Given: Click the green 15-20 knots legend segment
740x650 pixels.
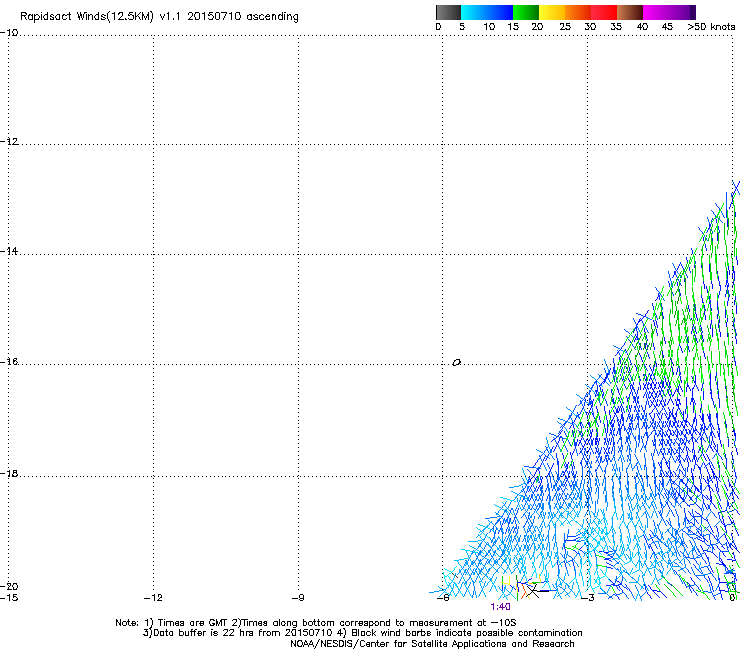Looking at the screenshot, I should point(526,12).
